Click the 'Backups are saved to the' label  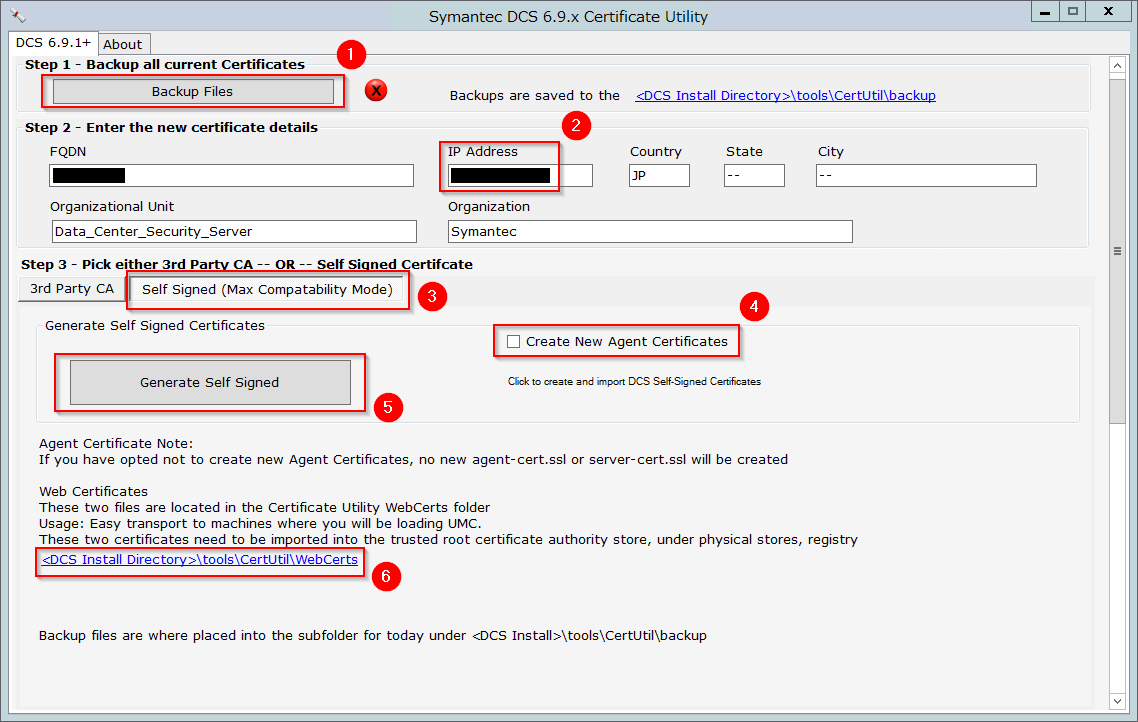tap(535, 95)
